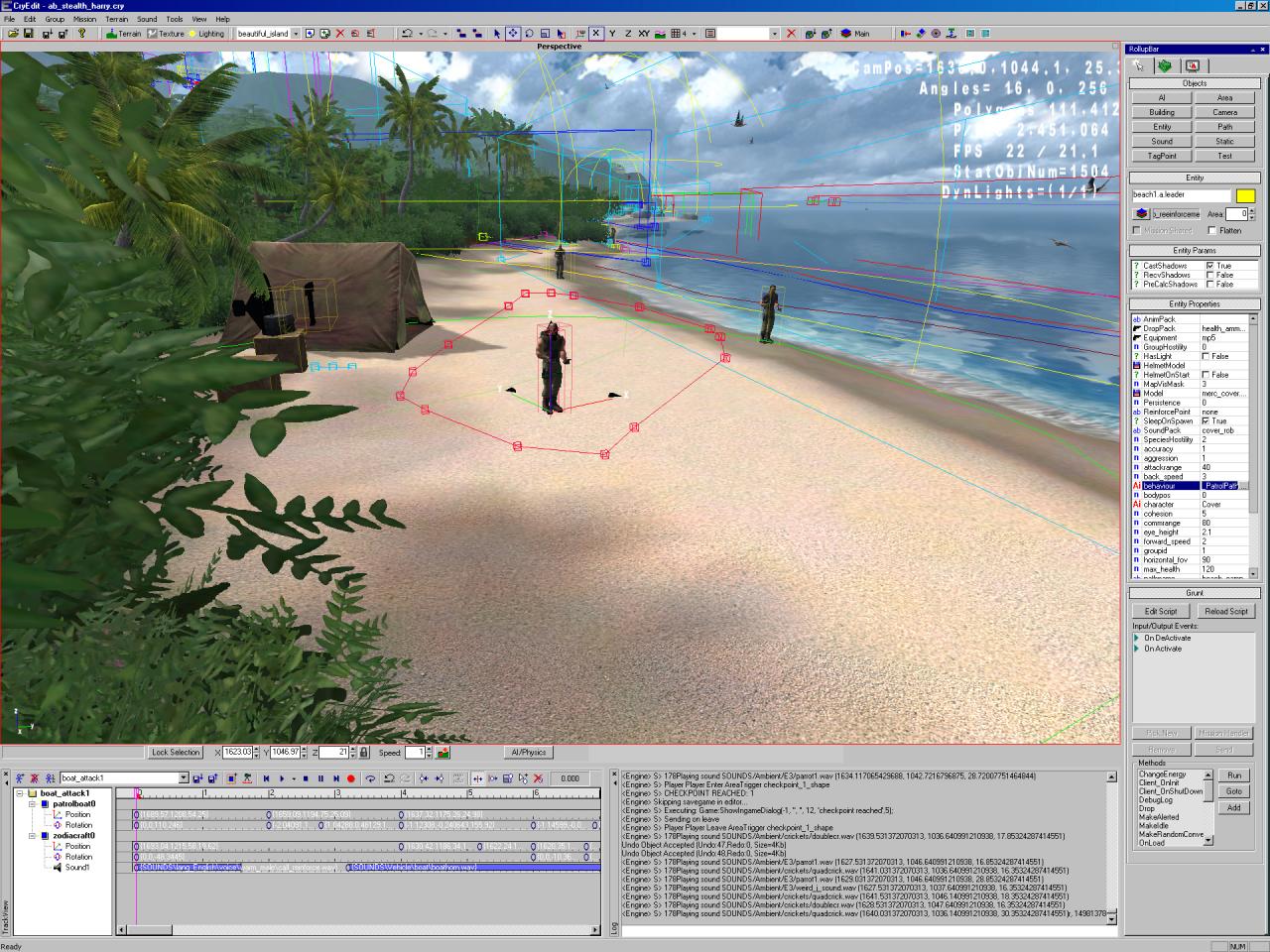The height and width of the screenshot is (952, 1270).
Task: Click the Reload Script button
Action: click(x=1226, y=611)
